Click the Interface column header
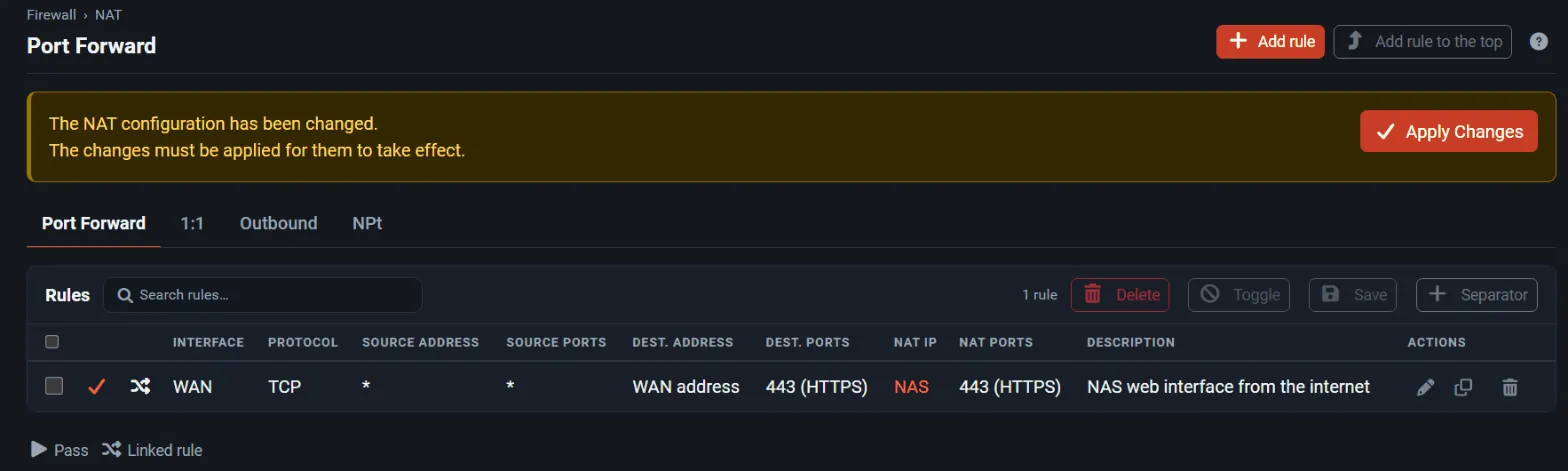Viewport: 1568px width, 471px height. click(x=208, y=342)
